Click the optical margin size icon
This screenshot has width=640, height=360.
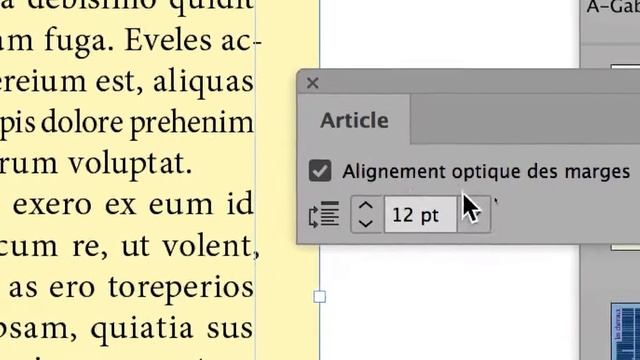tap(324, 214)
